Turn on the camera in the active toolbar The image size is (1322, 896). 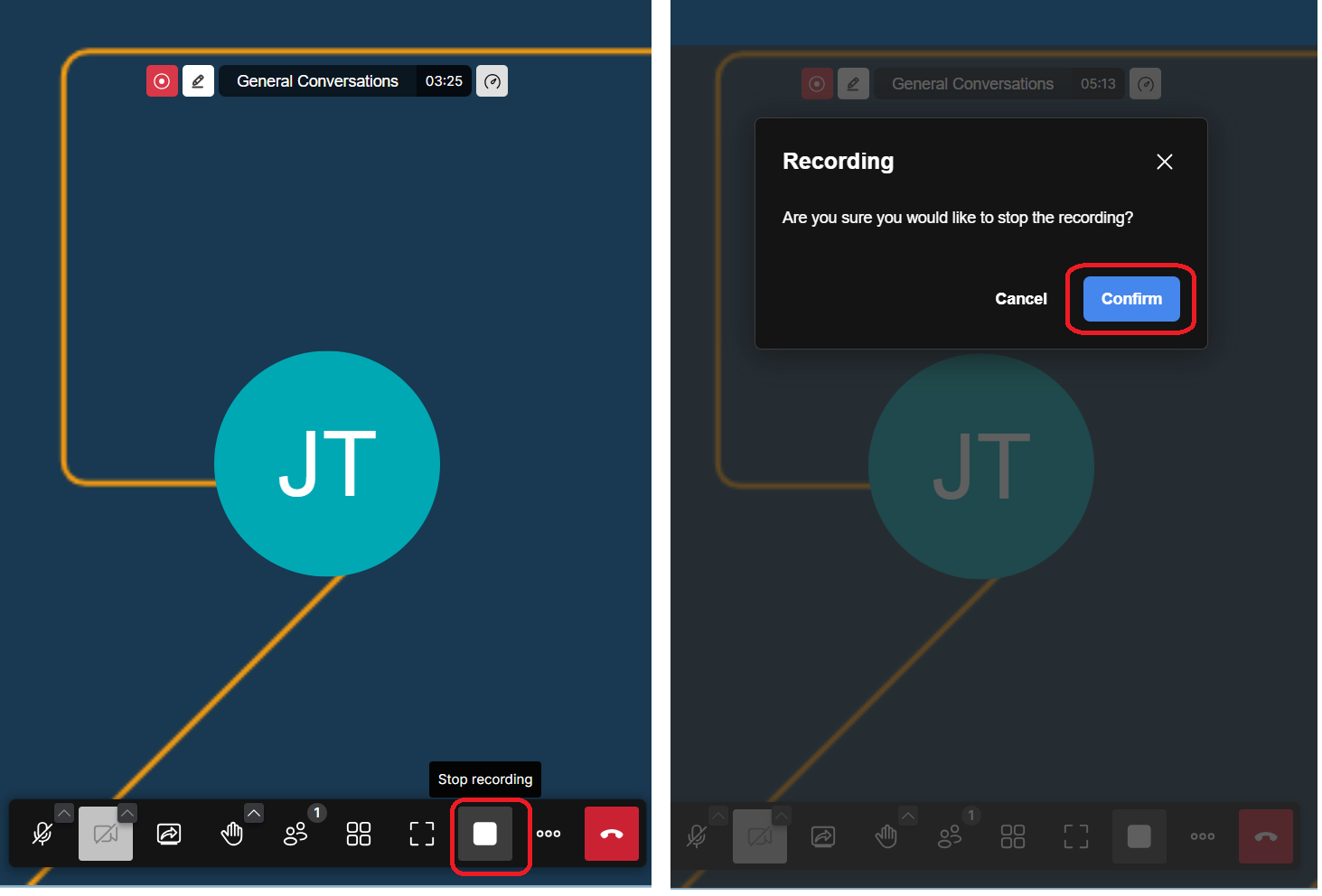click(105, 834)
